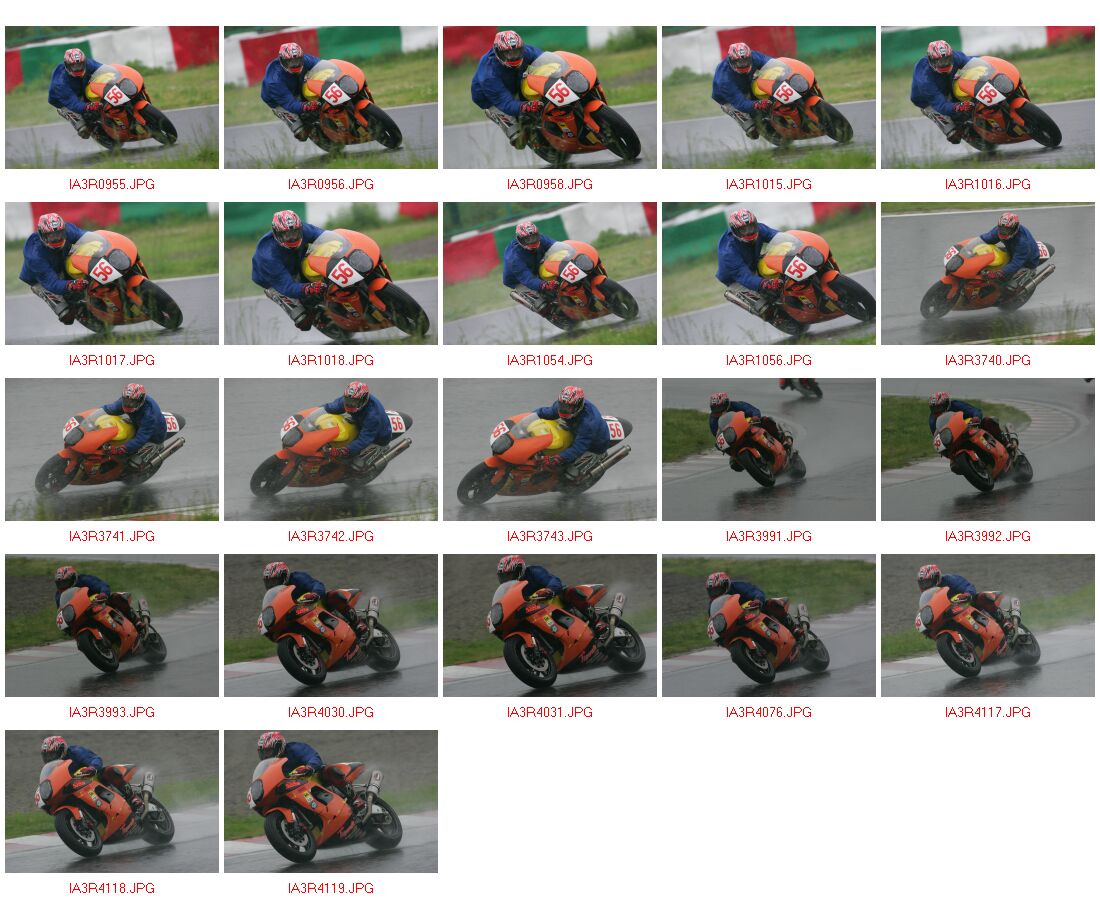Open thumbnail image IA3R3743.JPG
1100x900 pixels.
tap(549, 450)
